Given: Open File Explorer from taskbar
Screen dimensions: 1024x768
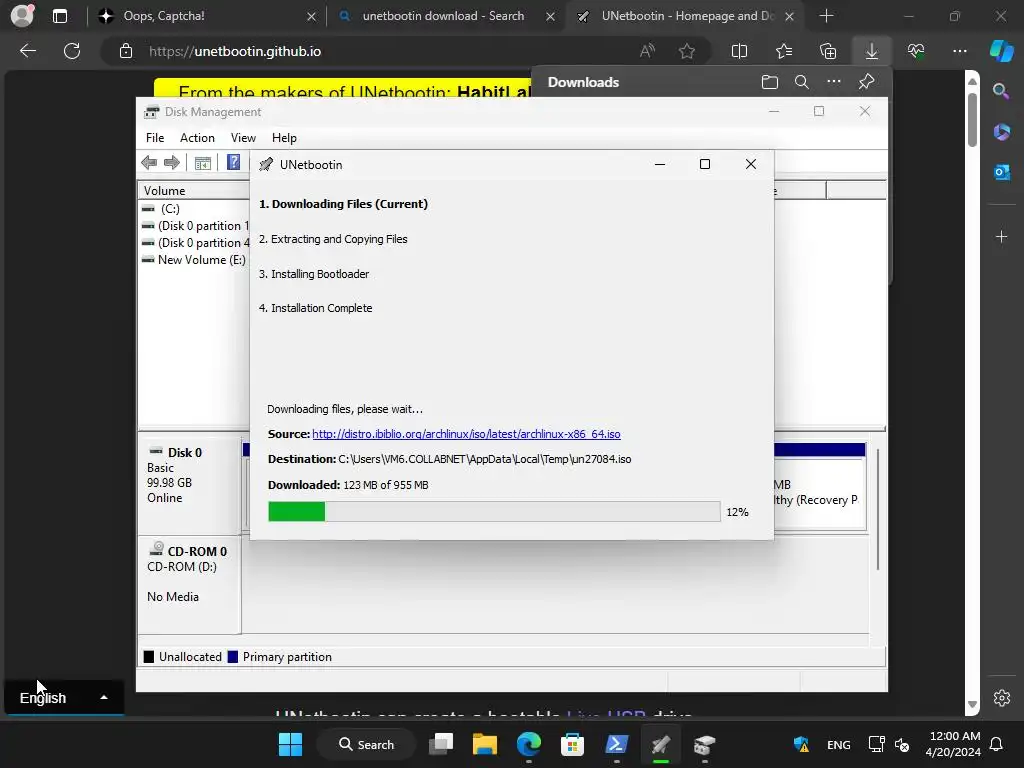Looking at the screenshot, I should pos(485,744).
